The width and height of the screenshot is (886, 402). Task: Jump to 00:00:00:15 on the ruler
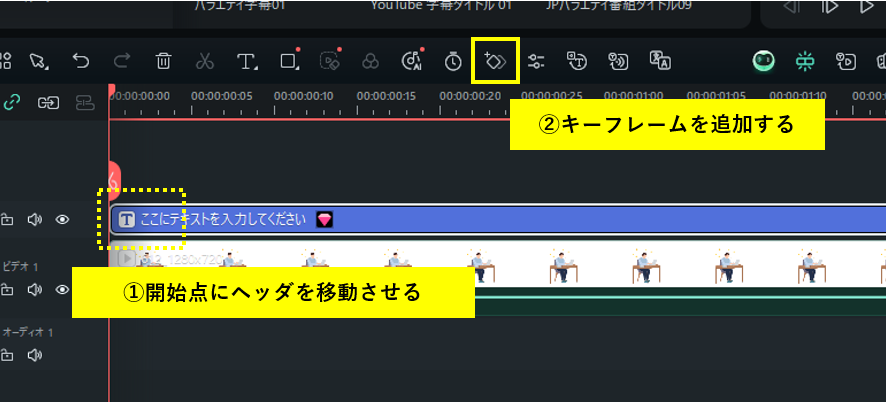[386, 96]
